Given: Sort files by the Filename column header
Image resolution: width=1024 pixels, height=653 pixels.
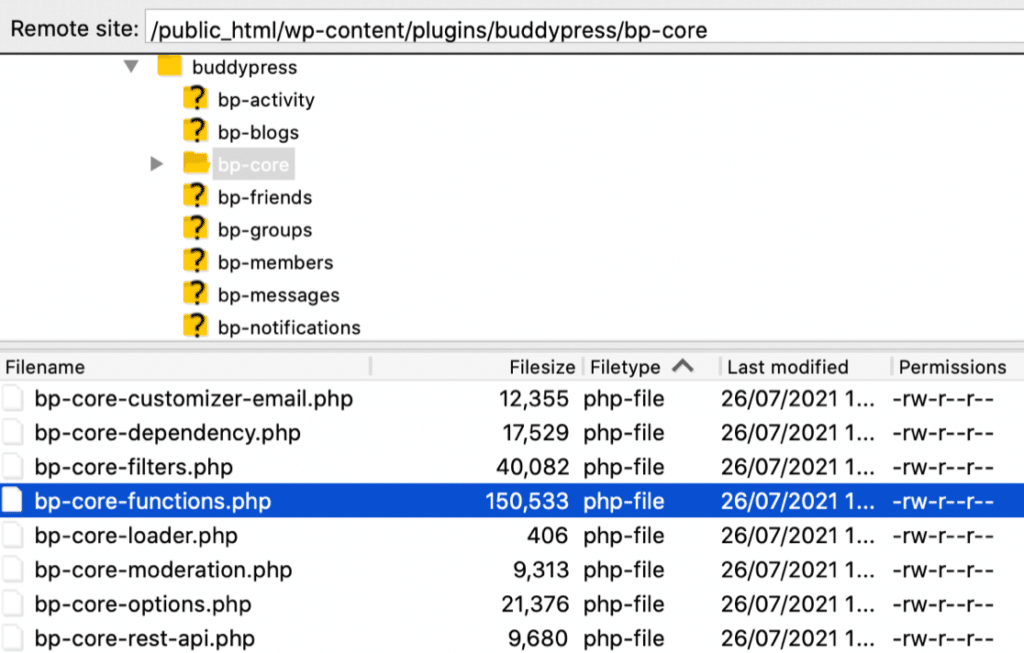Looking at the screenshot, I should [x=45, y=366].
